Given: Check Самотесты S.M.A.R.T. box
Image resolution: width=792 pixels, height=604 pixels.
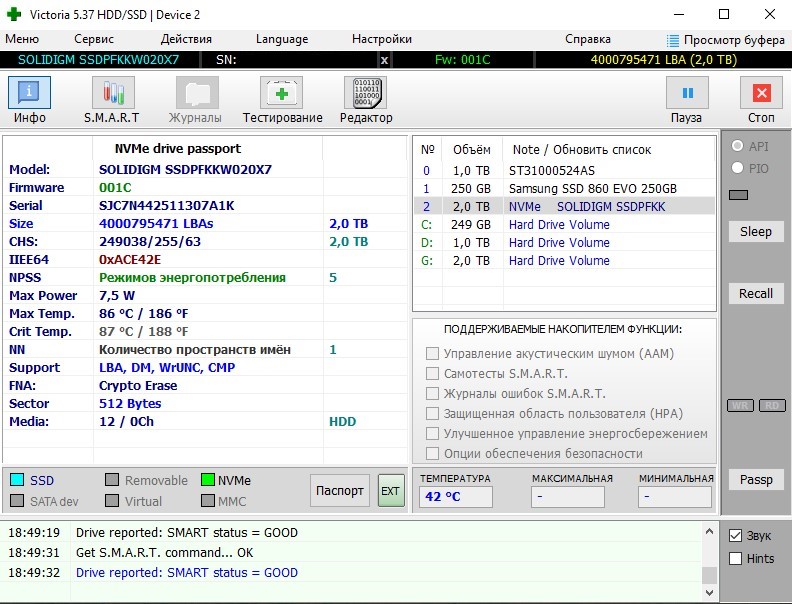Looking at the screenshot, I should coord(432,374).
